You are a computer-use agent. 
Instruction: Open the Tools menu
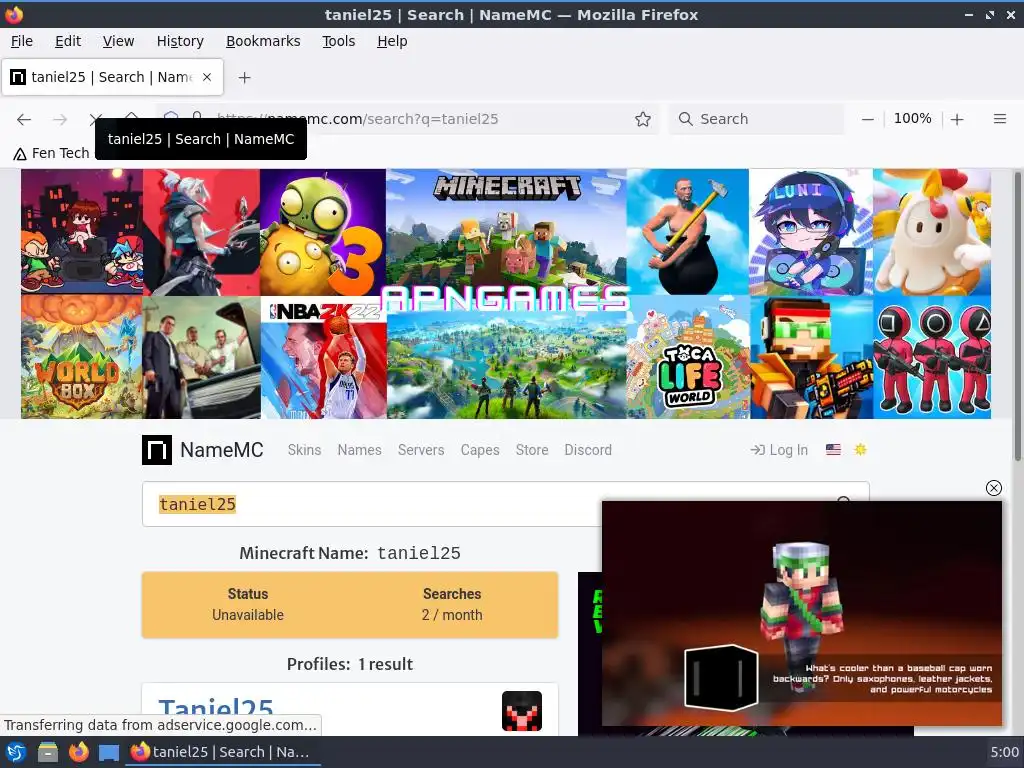pyautogui.click(x=338, y=41)
